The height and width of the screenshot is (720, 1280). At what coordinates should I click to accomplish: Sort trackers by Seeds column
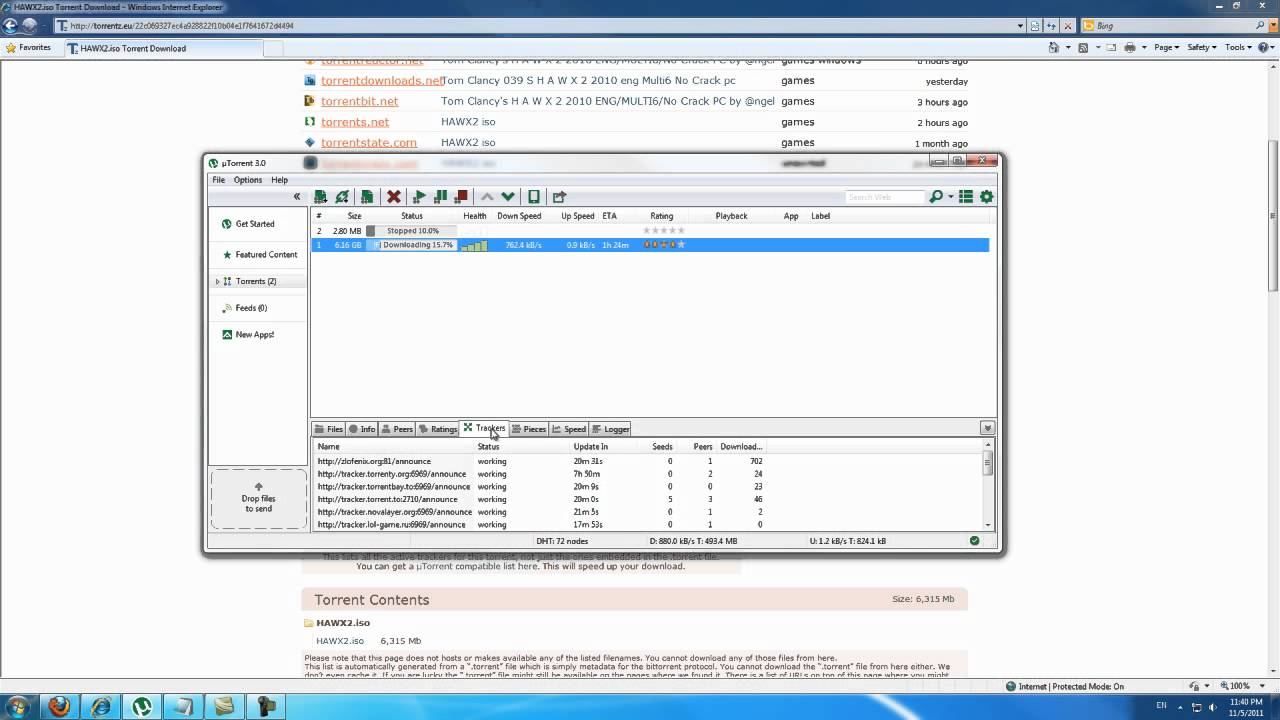662,447
